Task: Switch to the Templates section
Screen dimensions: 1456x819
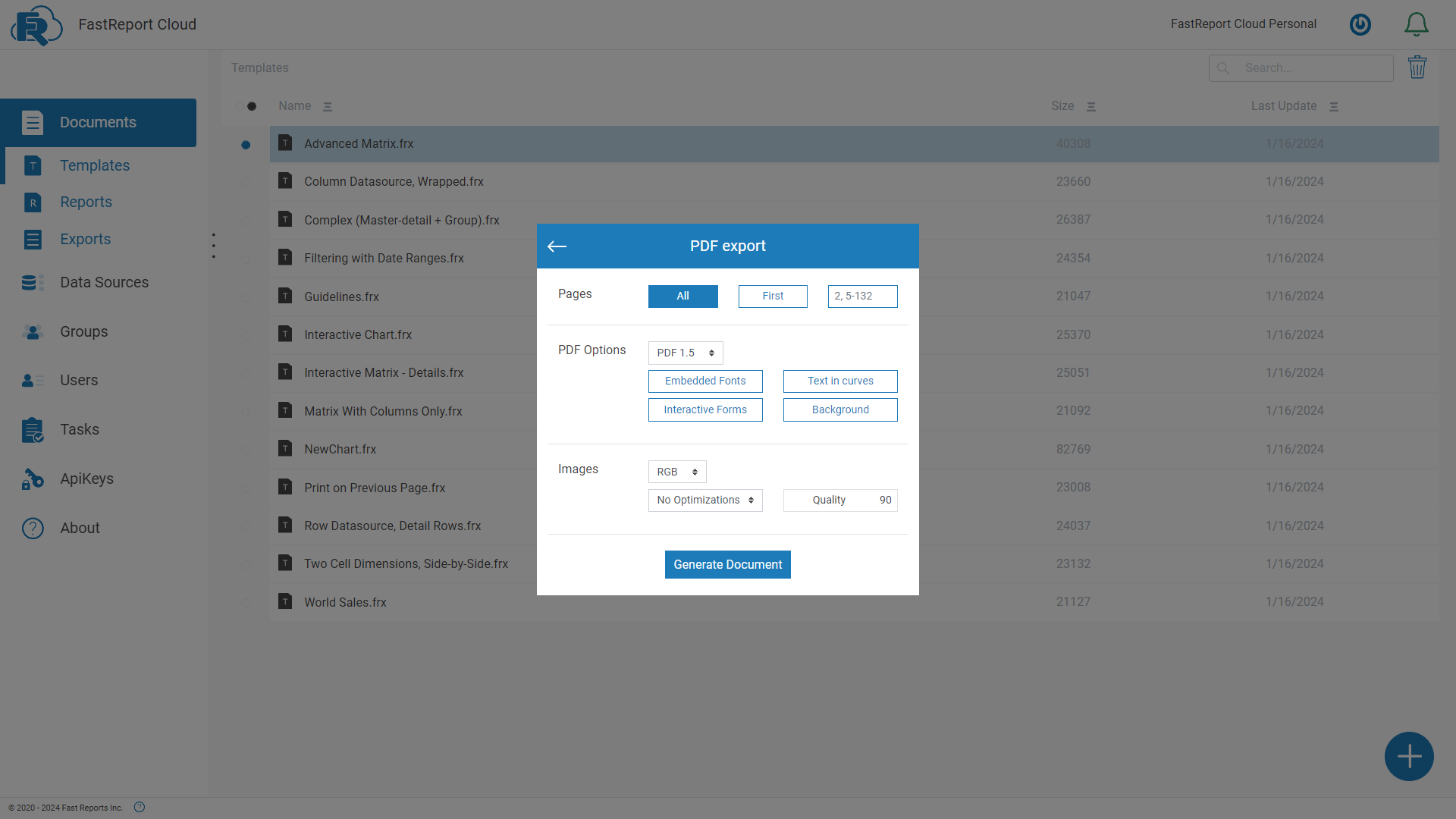Action: (94, 165)
